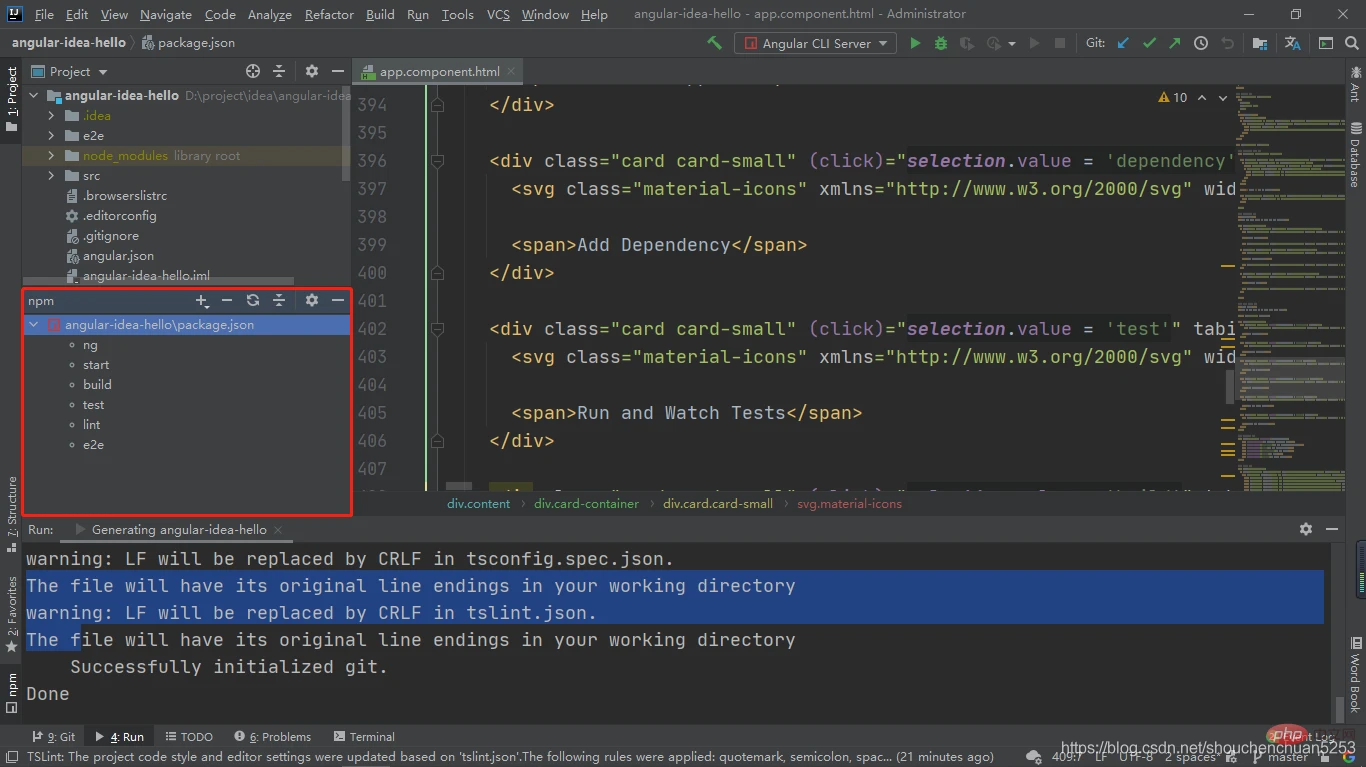Open Search Everywhere magnifier icon
The width and height of the screenshot is (1366, 767).
click(x=1352, y=43)
